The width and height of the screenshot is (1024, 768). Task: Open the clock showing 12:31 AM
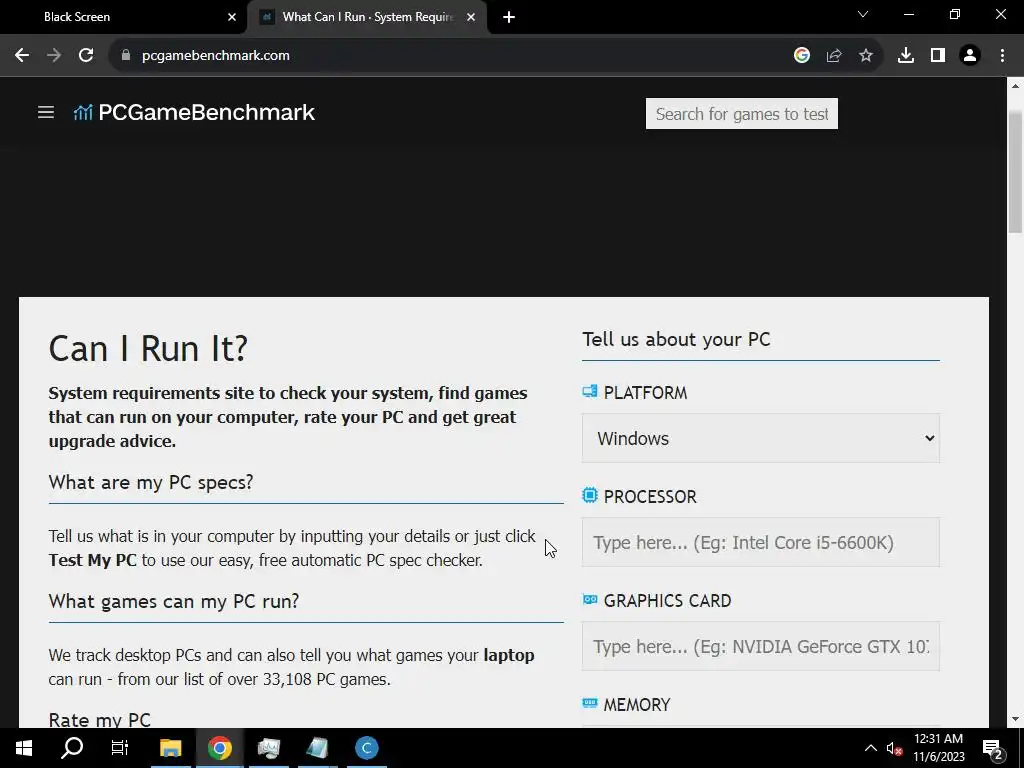(938, 748)
